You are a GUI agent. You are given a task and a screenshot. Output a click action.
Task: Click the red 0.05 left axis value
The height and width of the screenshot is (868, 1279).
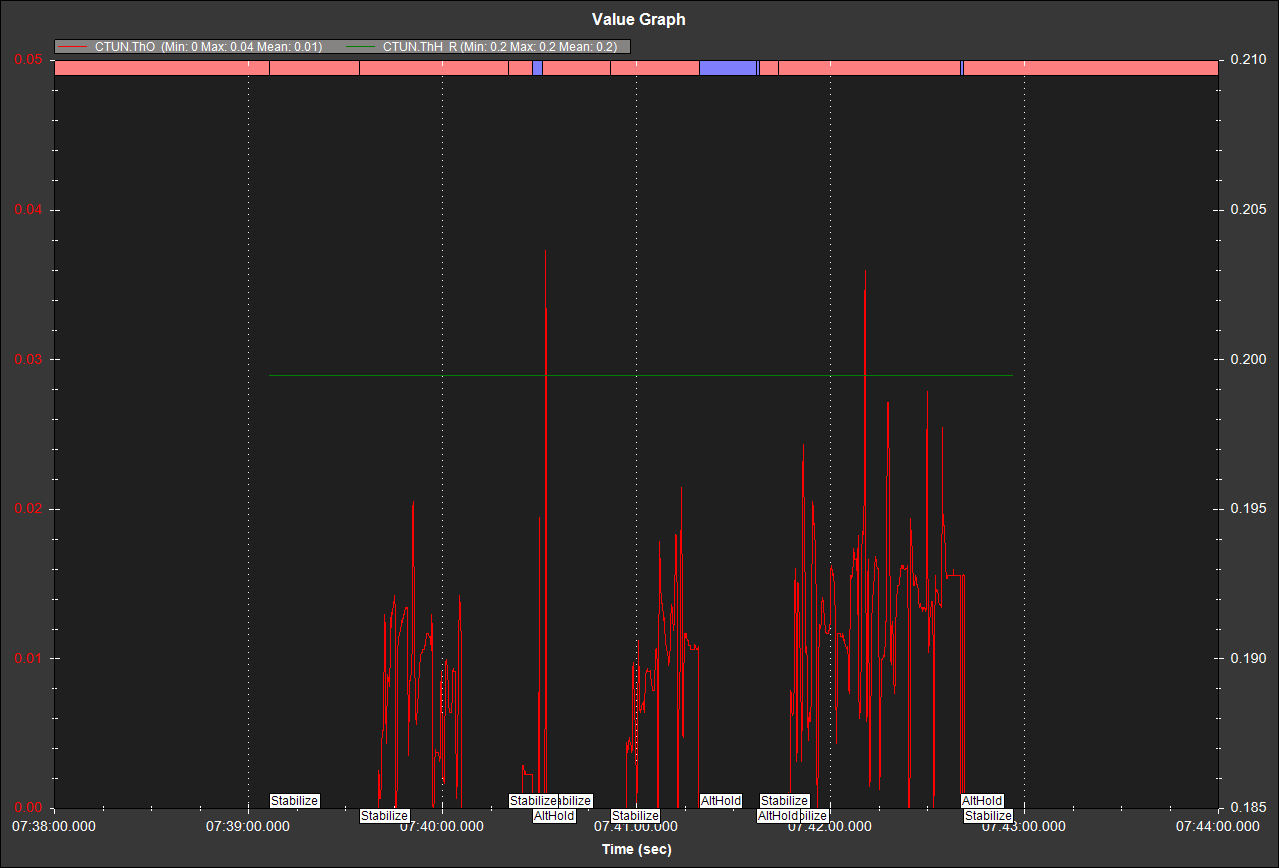tap(27, 60)
